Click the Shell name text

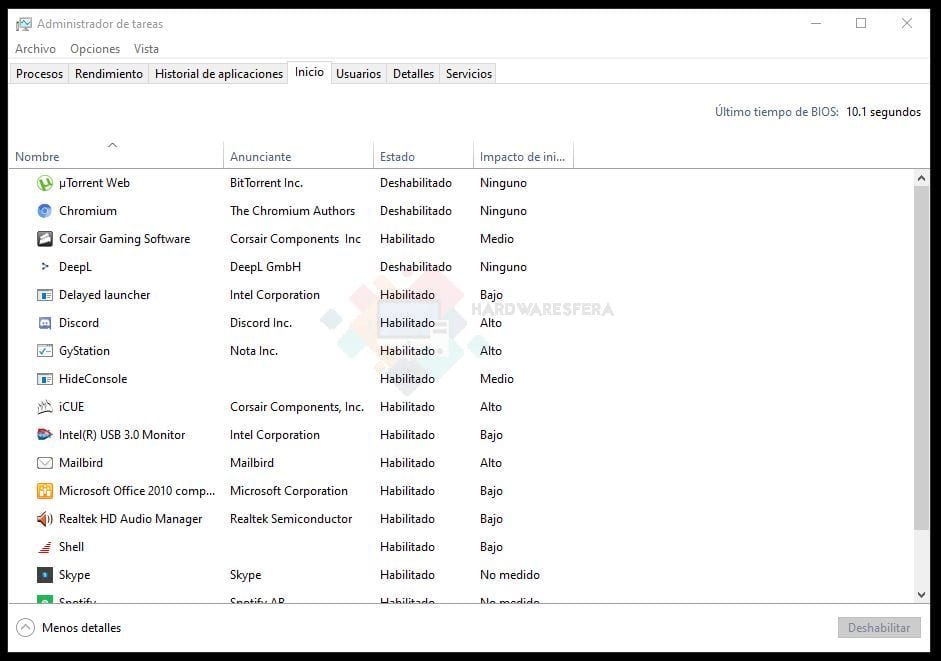tap(71, 547)
